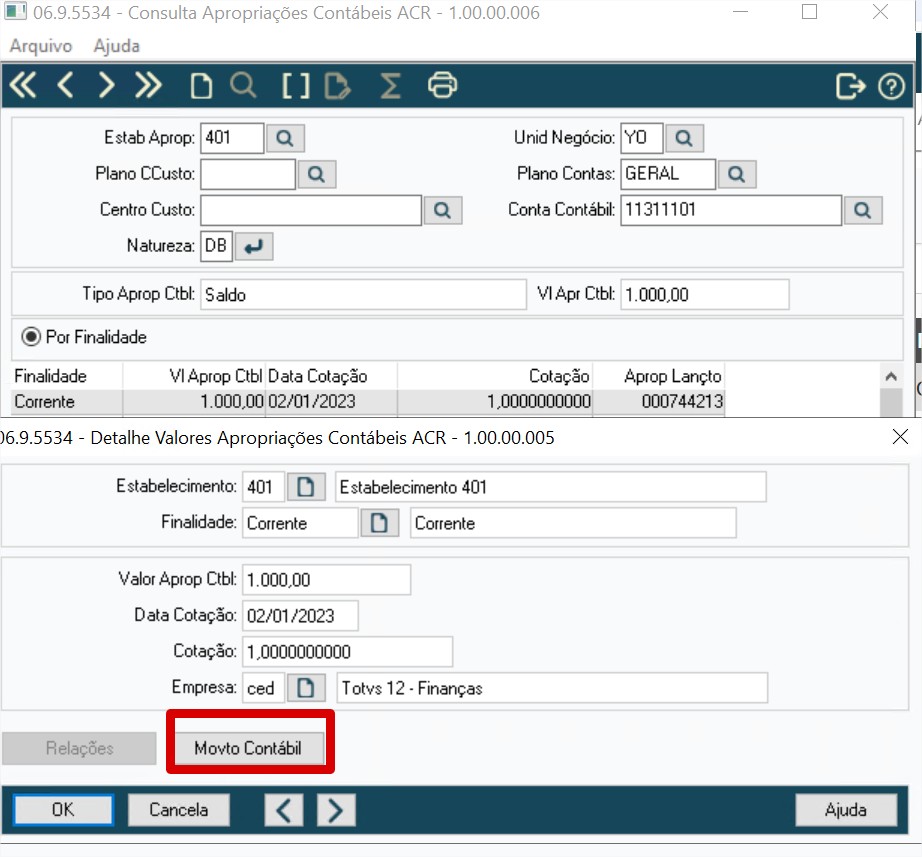Screen dimensions: 922x857
Task: Select the Corrente row in Finalidade grid
Action: 368,402
